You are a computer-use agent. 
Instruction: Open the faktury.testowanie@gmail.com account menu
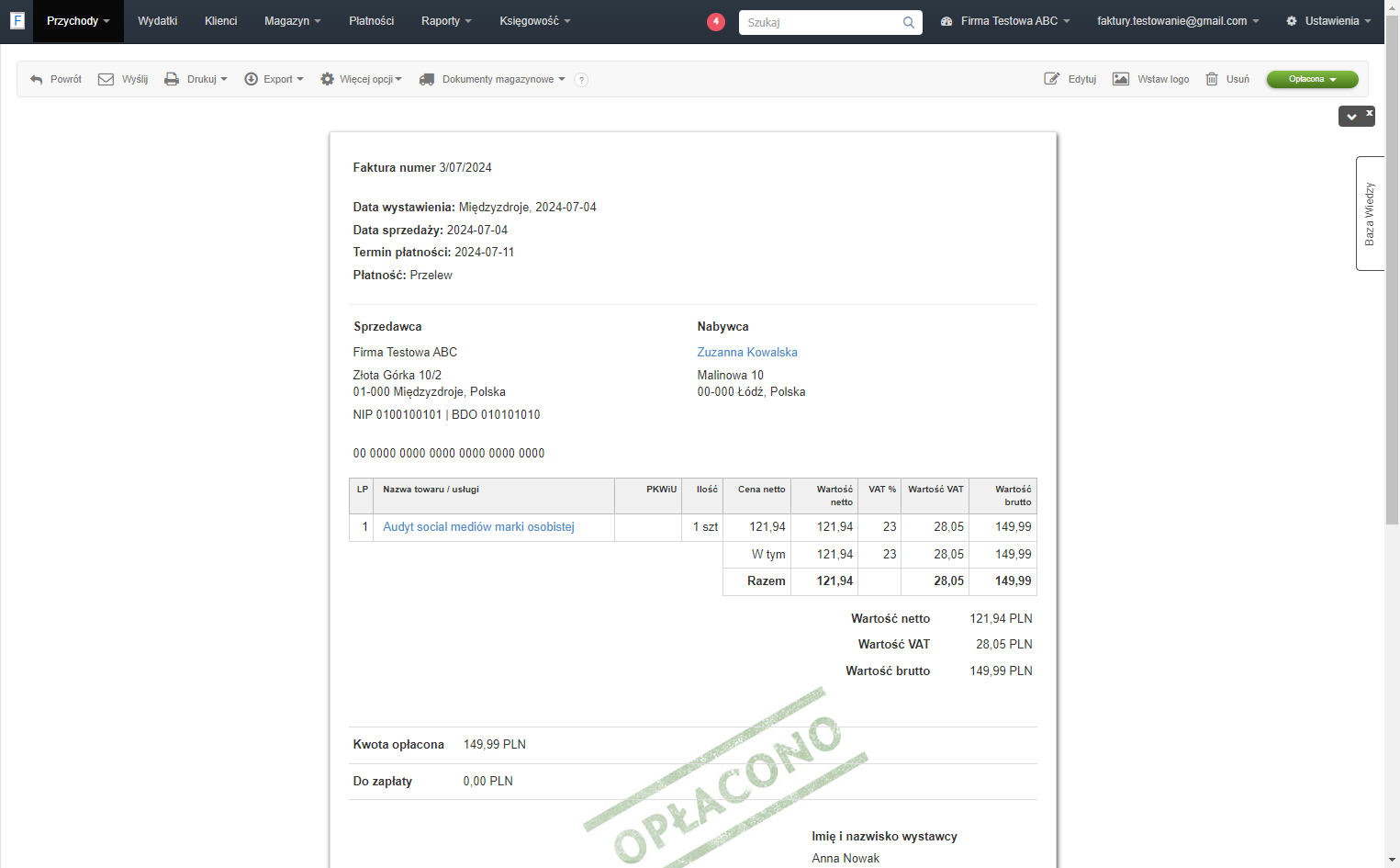pos(1178,21)
